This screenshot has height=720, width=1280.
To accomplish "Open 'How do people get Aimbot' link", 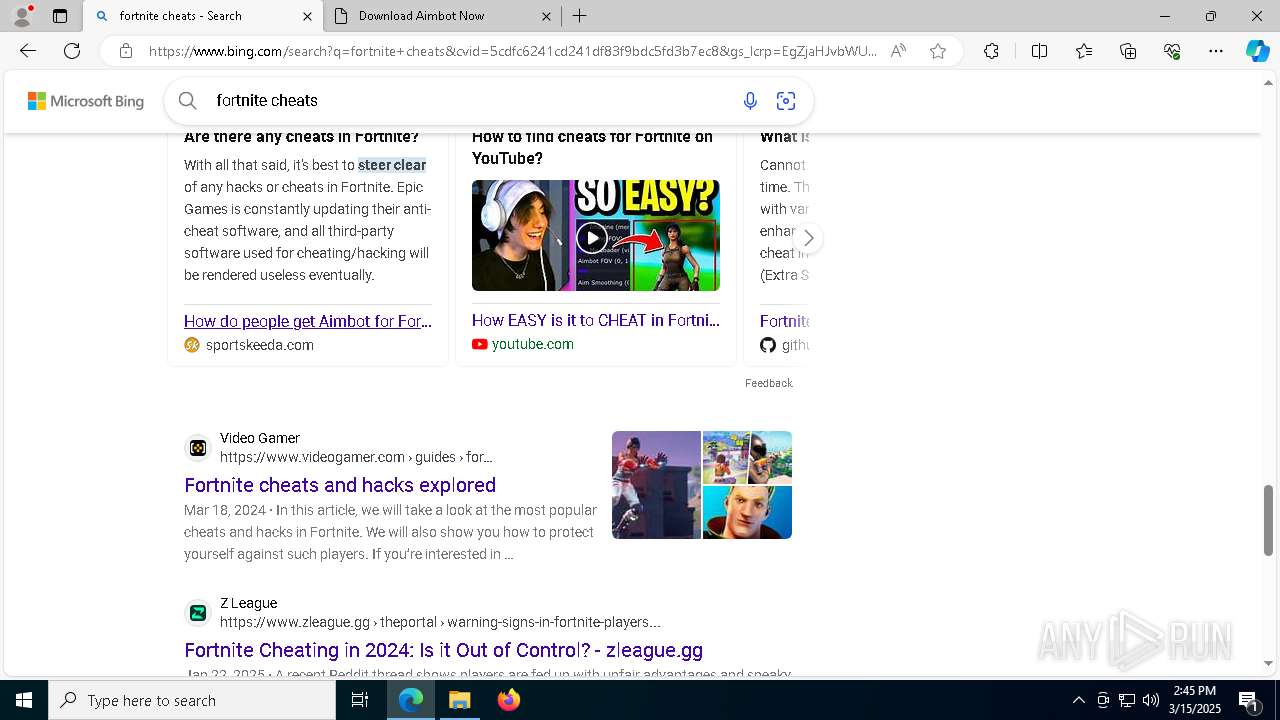I will point(308,321).
